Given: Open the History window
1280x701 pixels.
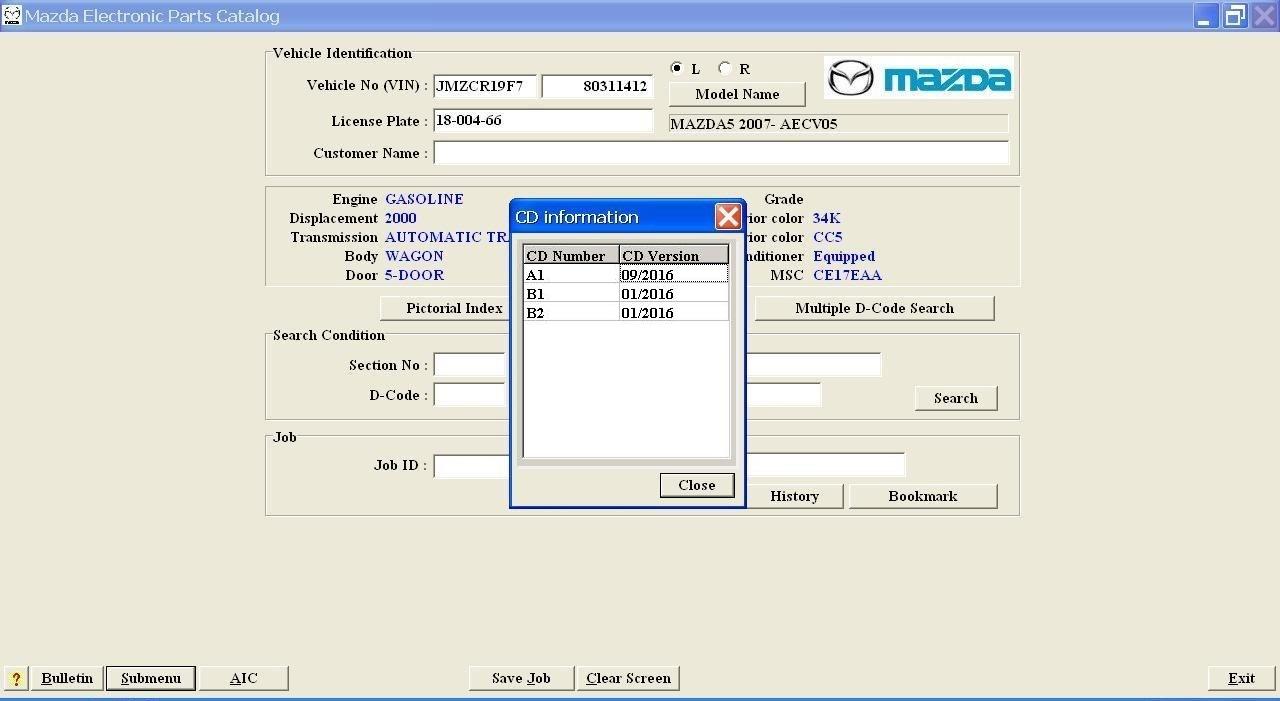Looking at the screenshot, I should point(794,495).
